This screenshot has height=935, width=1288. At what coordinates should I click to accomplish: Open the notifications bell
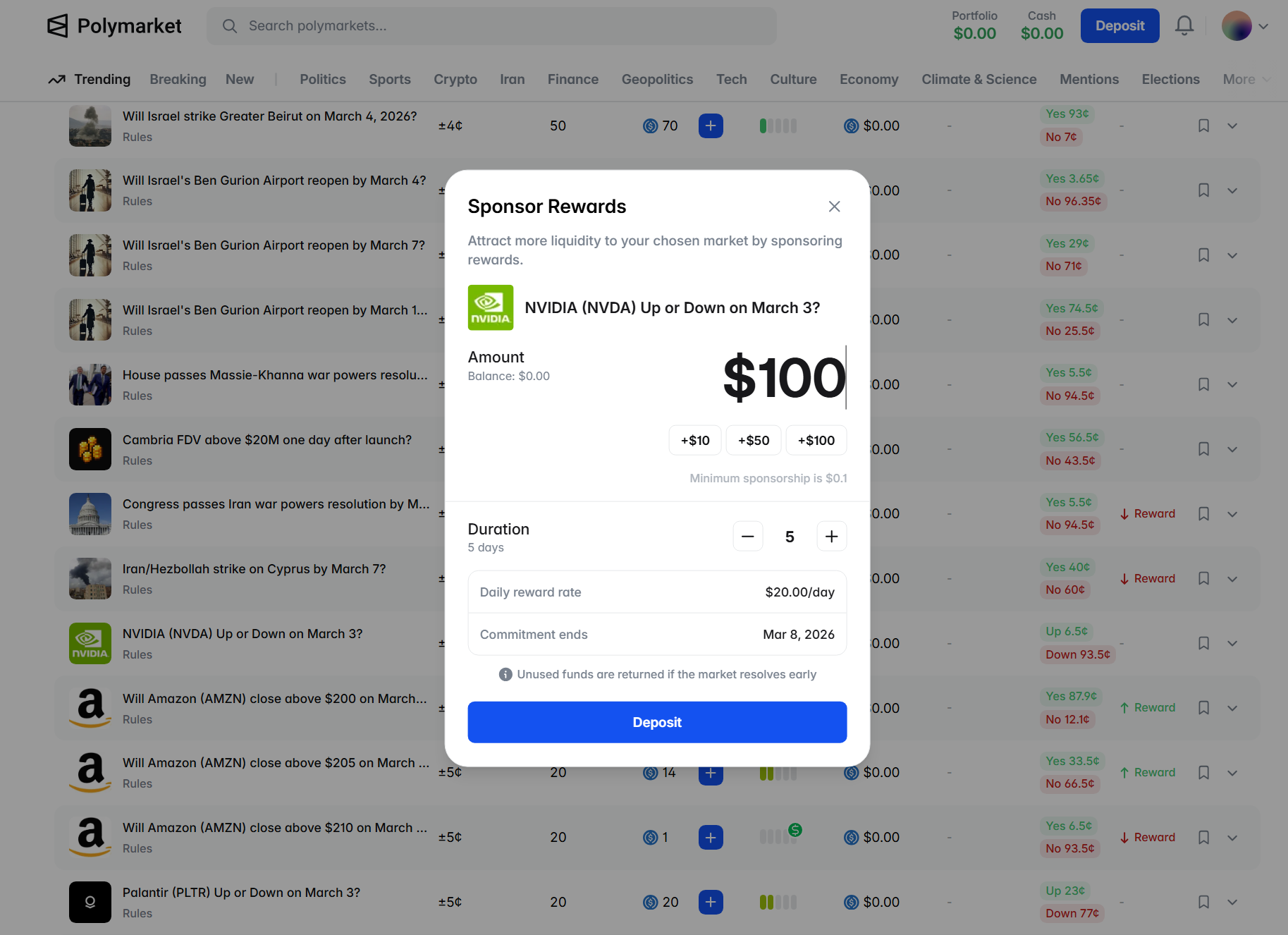(x=1184, y=26)
